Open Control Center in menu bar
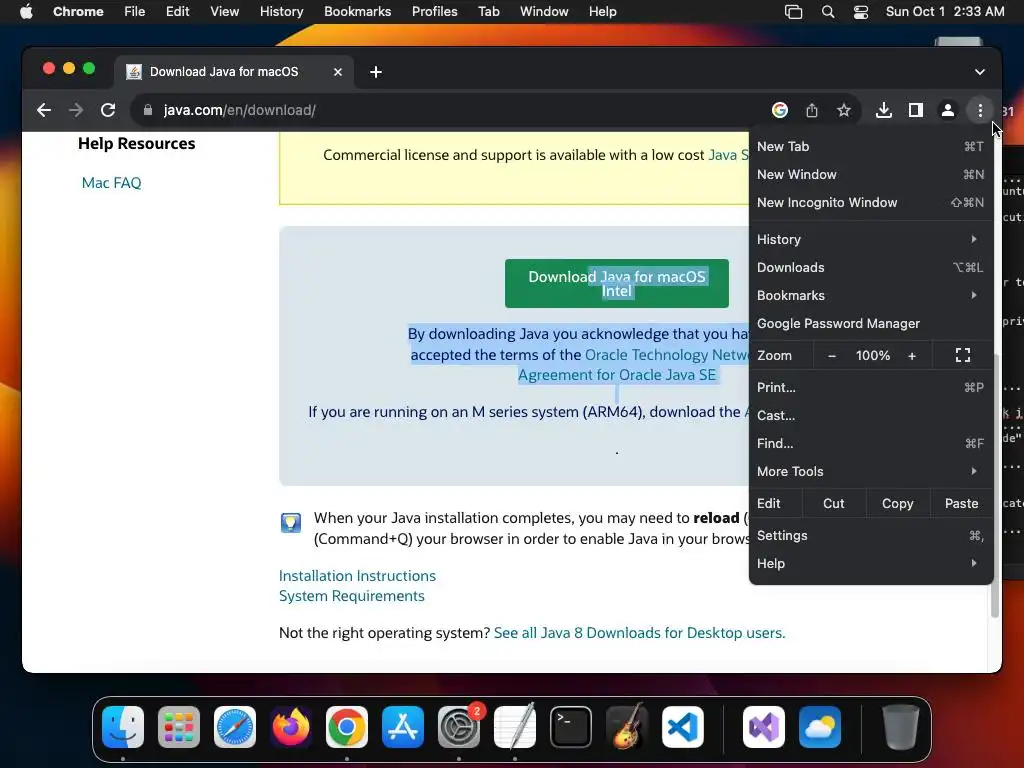Viewport: 1024px width, 768px height. tap(861, 12)
